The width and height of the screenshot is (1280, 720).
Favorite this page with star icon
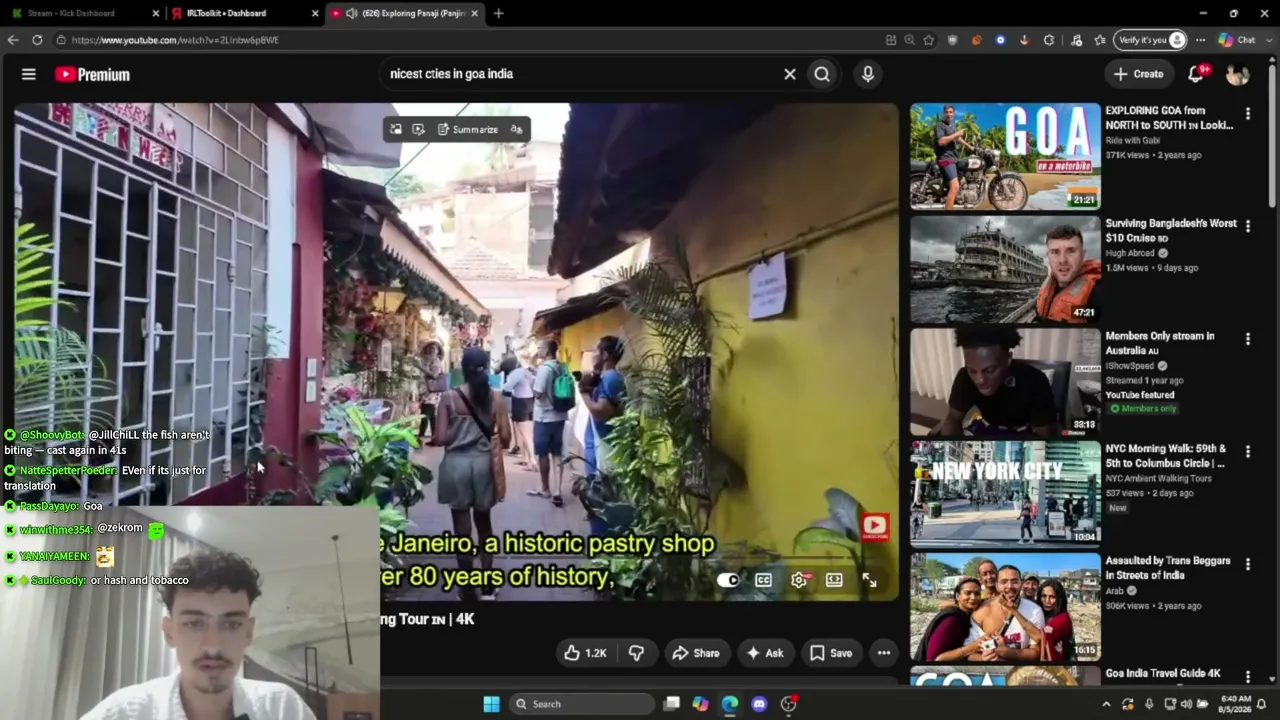coord(929,40)
